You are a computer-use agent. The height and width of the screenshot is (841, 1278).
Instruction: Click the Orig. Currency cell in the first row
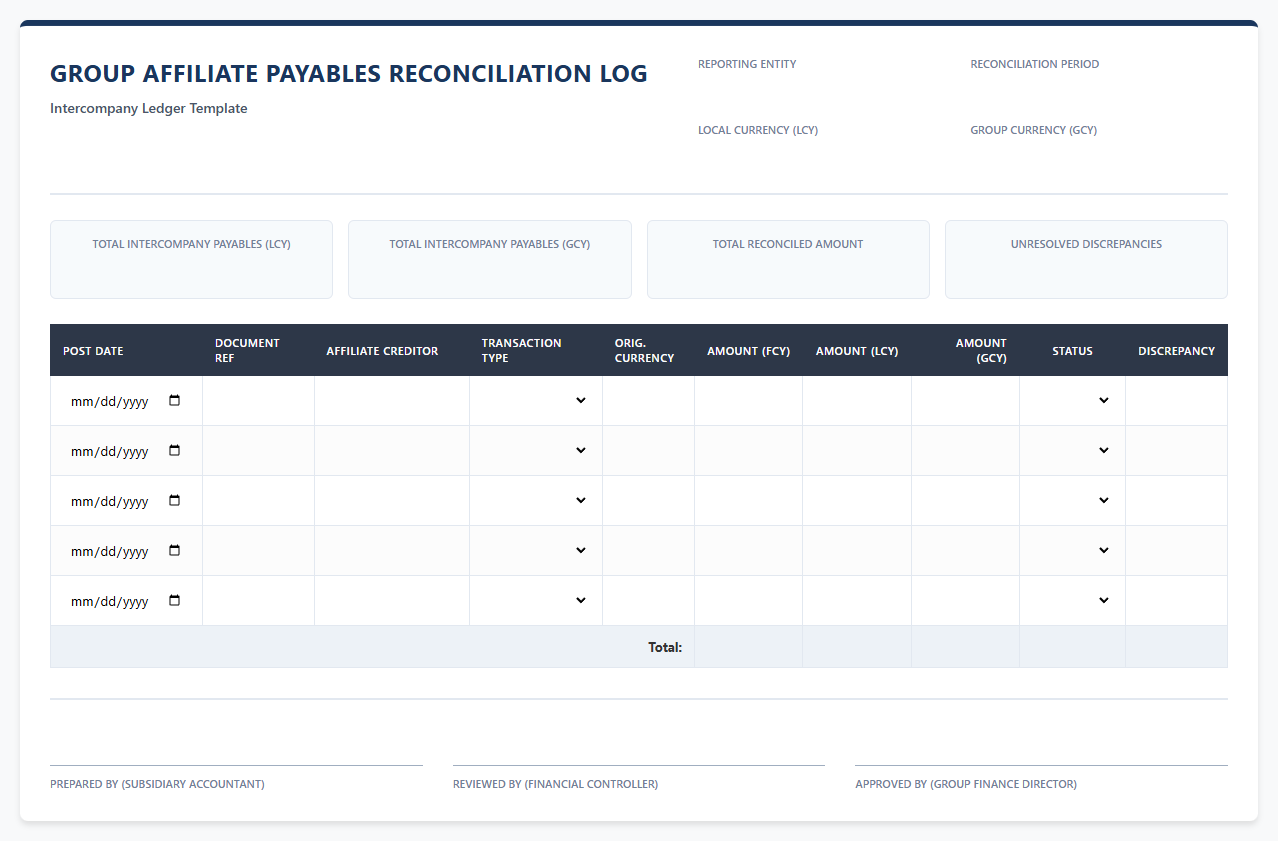pyautogui.click(x=648, y=400)
